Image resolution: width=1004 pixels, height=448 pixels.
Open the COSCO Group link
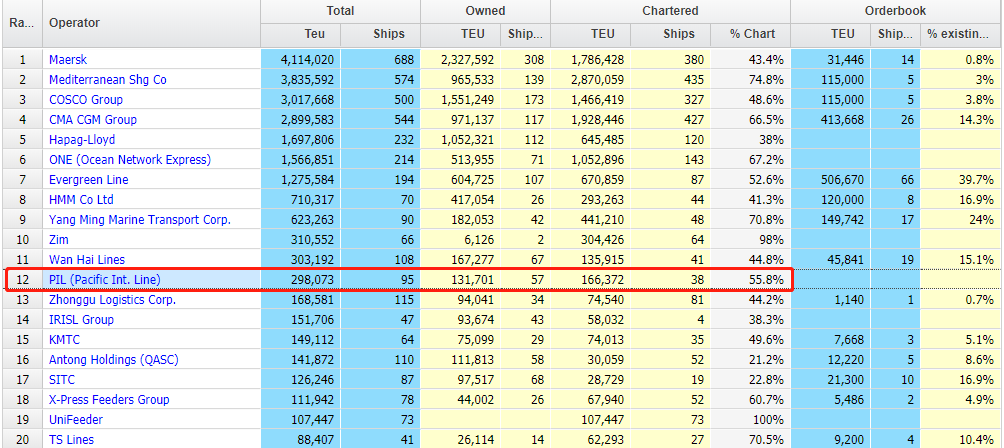click(x=86, y=100)
